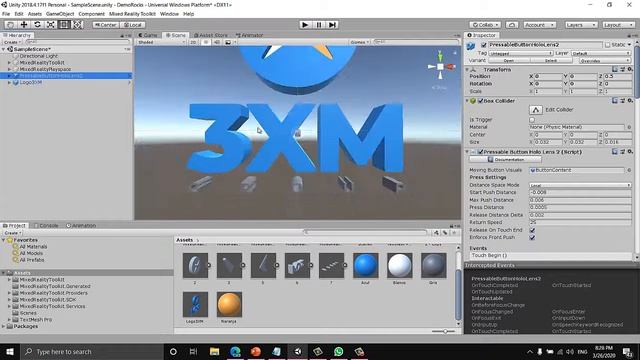Toggle GameObject active checkbox in Inspector
This screenshot has height=360, width=640.
coord(484,45)
